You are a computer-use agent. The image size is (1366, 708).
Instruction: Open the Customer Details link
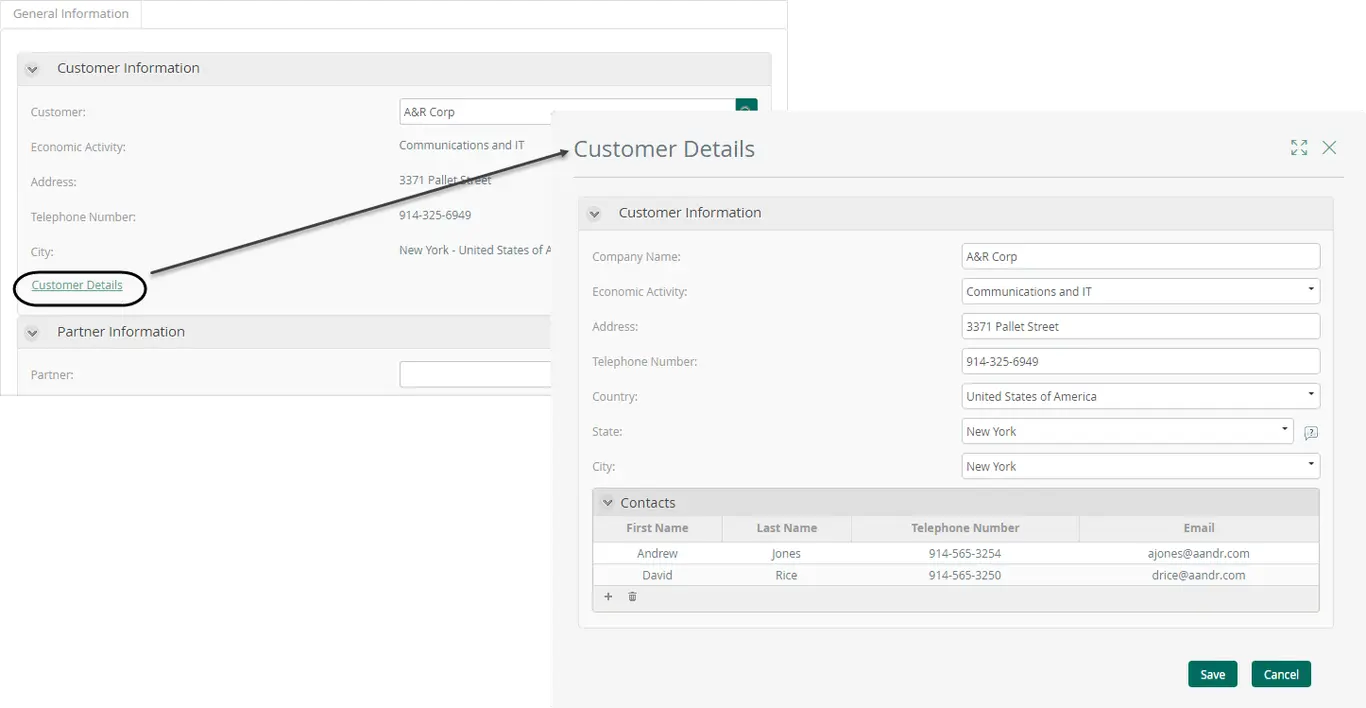pyautogui.click(x=77, y=285)
